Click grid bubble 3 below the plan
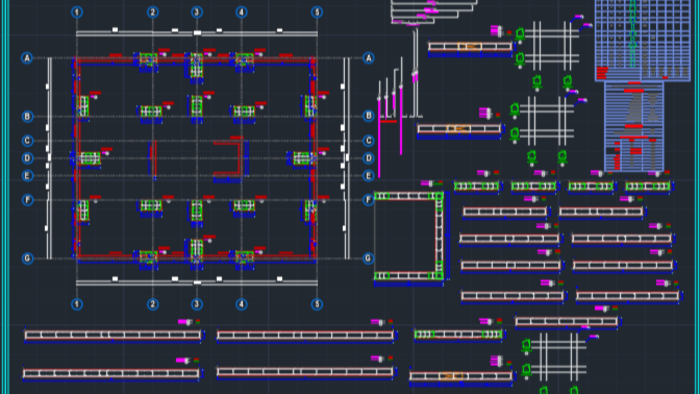The height and width of the screenshot is (394, 700). (x=197, y=304)
